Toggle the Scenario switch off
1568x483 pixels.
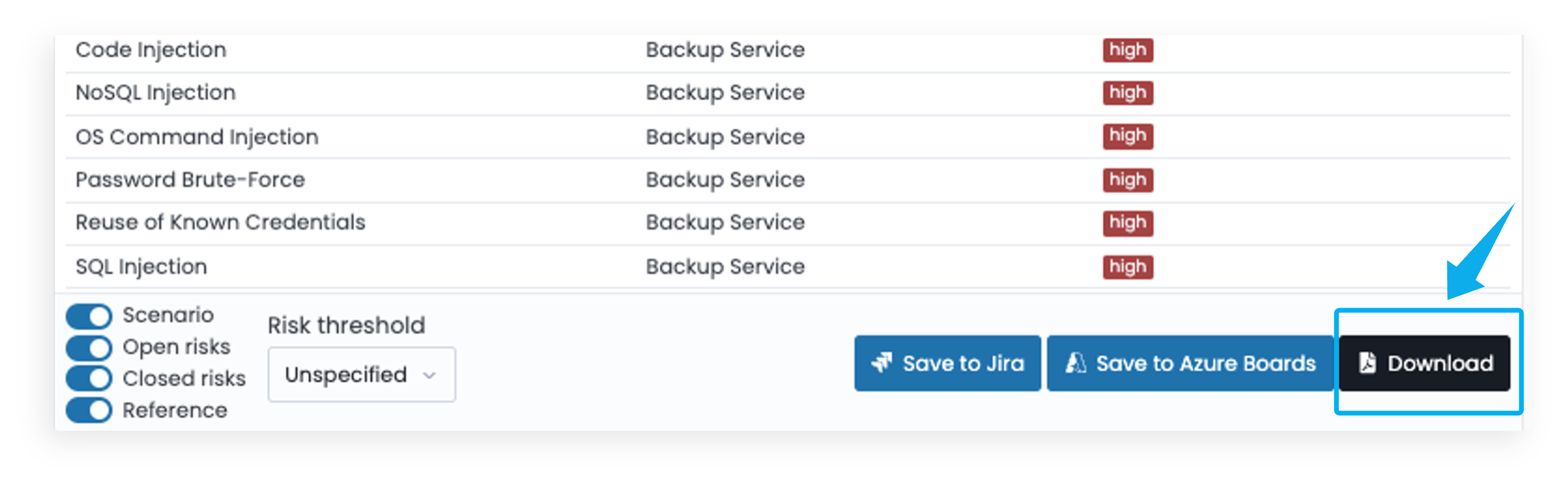(x=89, y=316)
